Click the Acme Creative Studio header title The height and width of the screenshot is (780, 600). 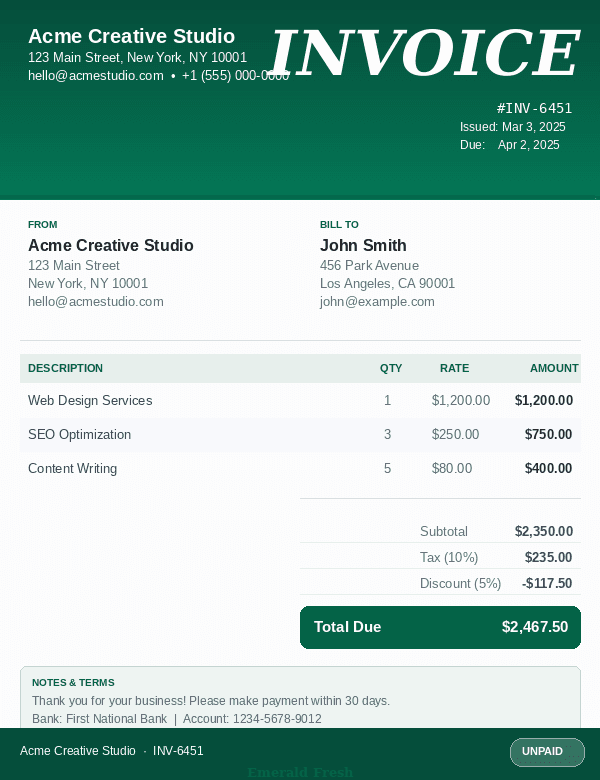(x=131, y=36)
